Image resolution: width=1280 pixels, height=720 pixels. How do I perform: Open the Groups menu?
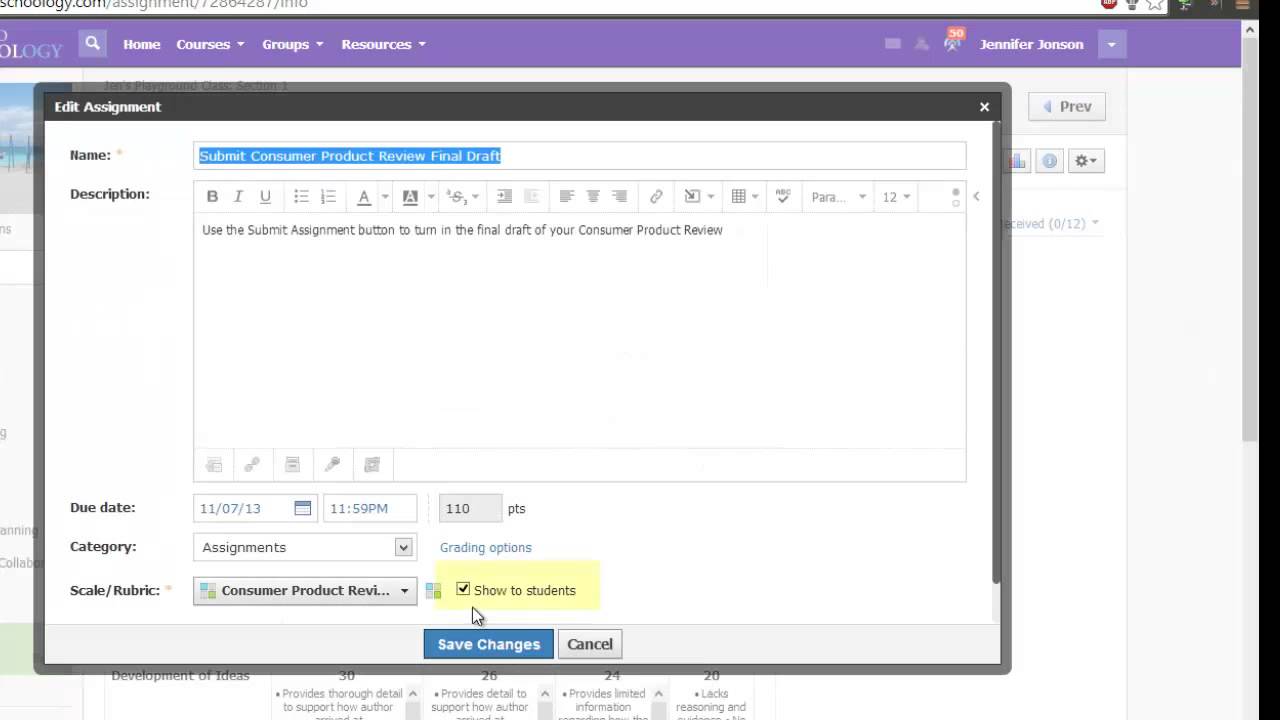click(292, 44)
